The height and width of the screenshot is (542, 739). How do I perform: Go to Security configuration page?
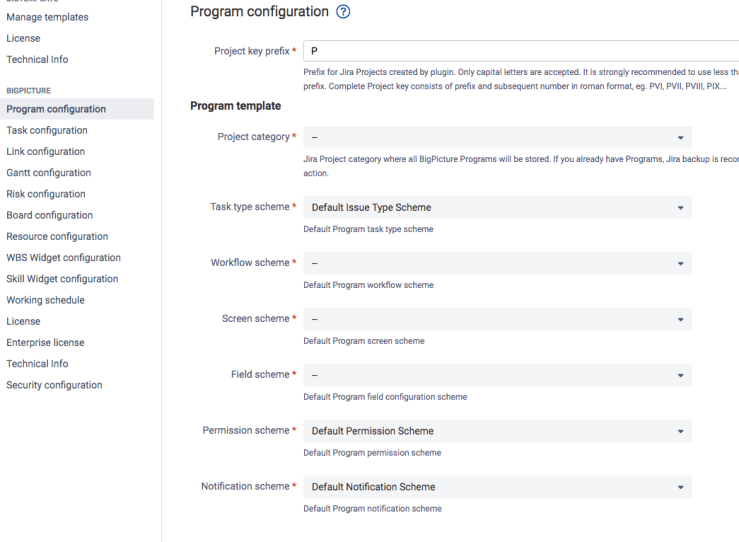(x=54, y=385)
